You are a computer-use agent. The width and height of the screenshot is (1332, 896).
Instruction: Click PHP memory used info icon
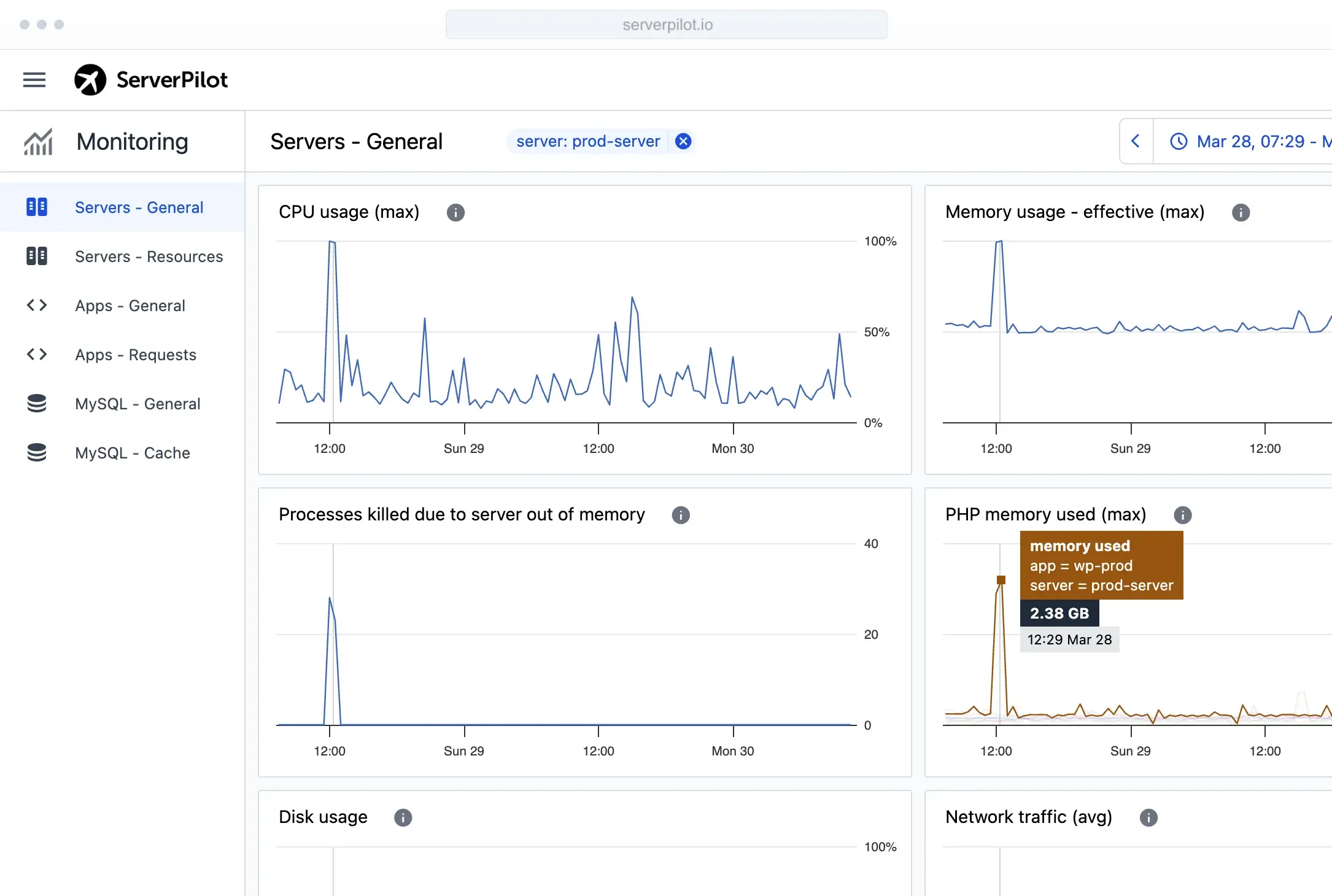coord(1182,515)
